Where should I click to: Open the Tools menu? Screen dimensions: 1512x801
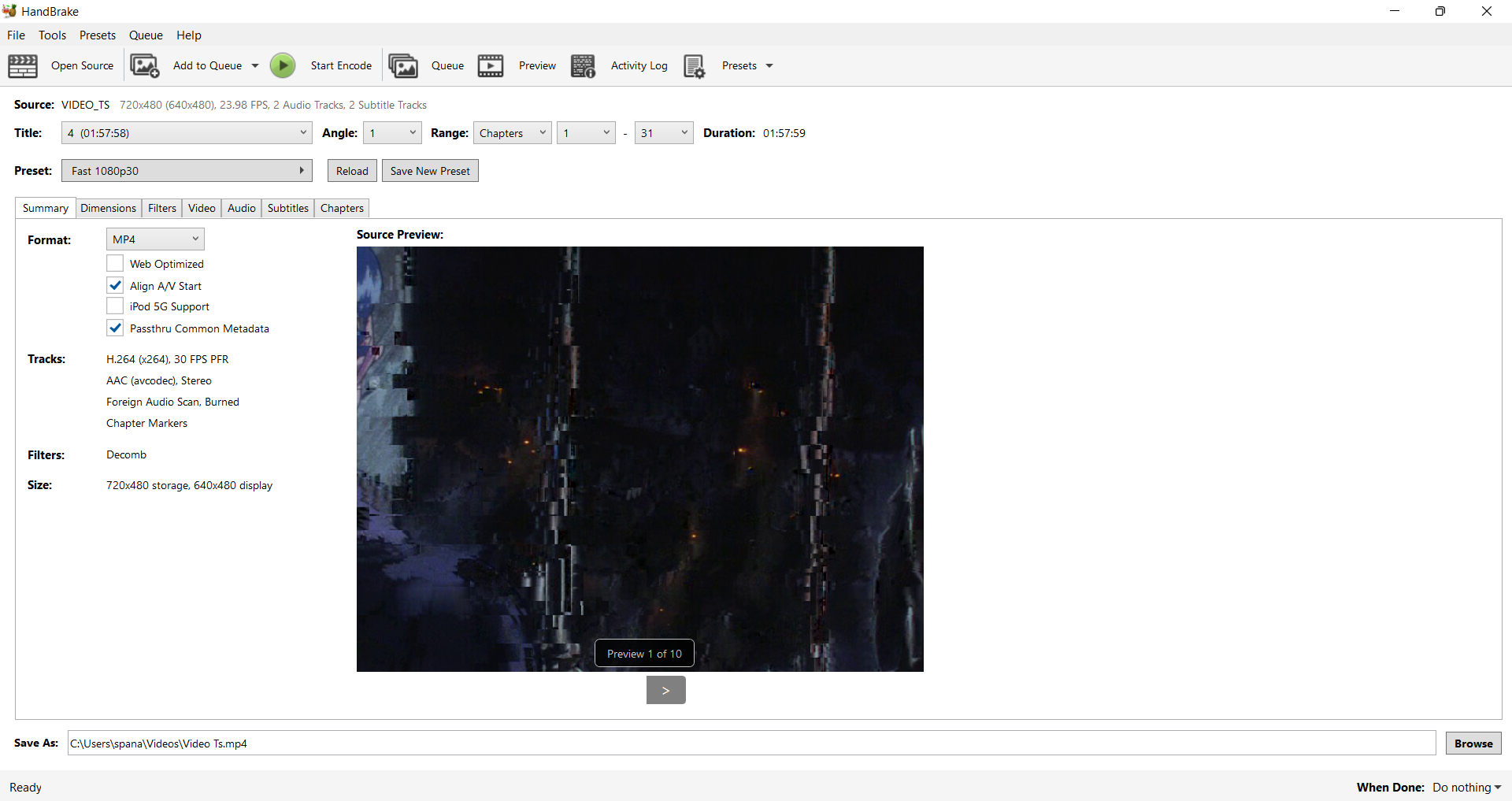[52, 35]
